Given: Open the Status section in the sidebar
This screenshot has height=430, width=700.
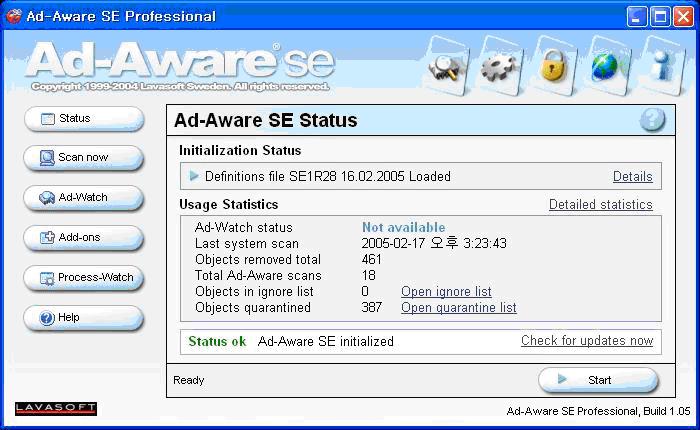Looking at the screenshot, I should tap(84, 118).
